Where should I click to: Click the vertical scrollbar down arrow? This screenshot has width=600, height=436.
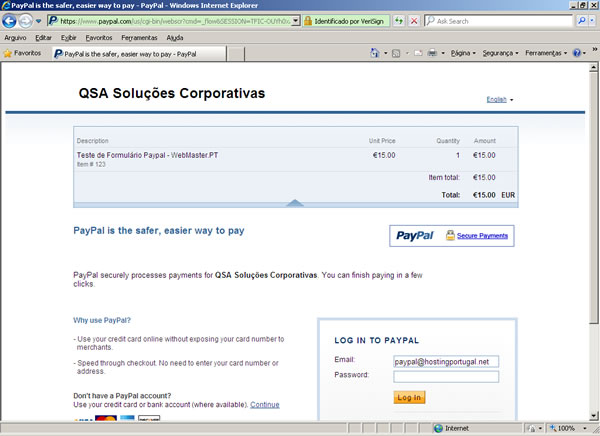click(593, 415)
